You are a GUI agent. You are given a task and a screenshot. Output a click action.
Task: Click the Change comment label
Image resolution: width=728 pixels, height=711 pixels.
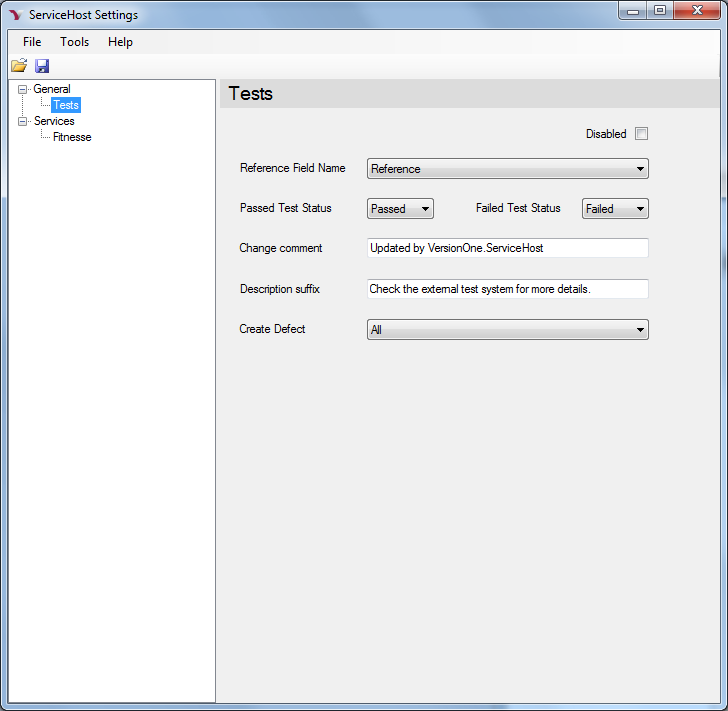pos(280,248)
